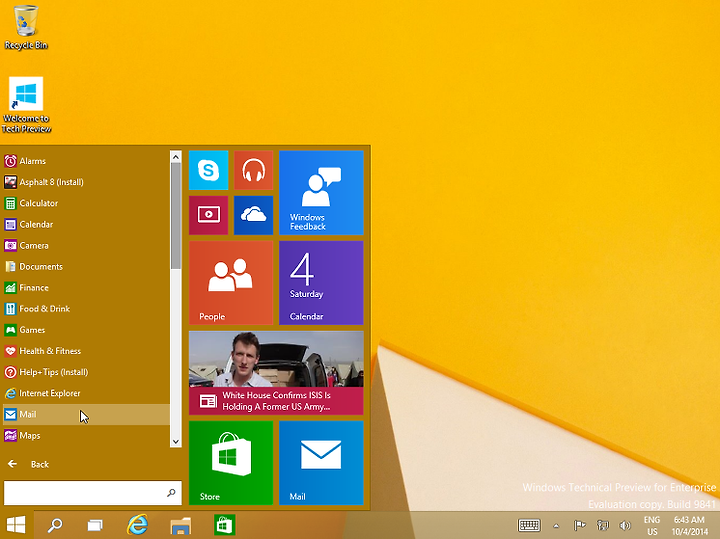Click the Windows Start button
720x539 pixels.
(x=16, y=525)
